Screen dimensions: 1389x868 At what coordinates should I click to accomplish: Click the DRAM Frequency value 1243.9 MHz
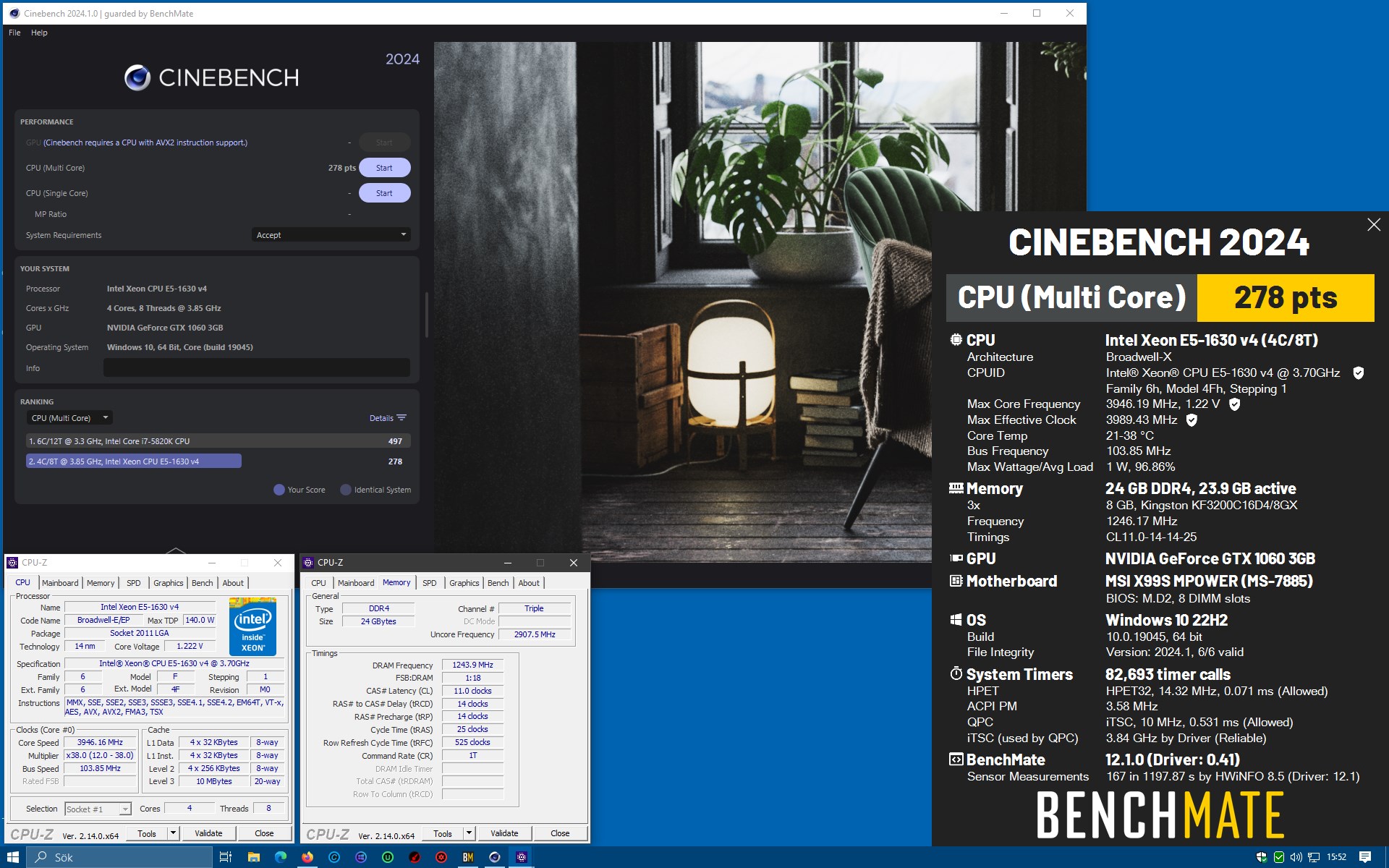click(x=472, y=665)
